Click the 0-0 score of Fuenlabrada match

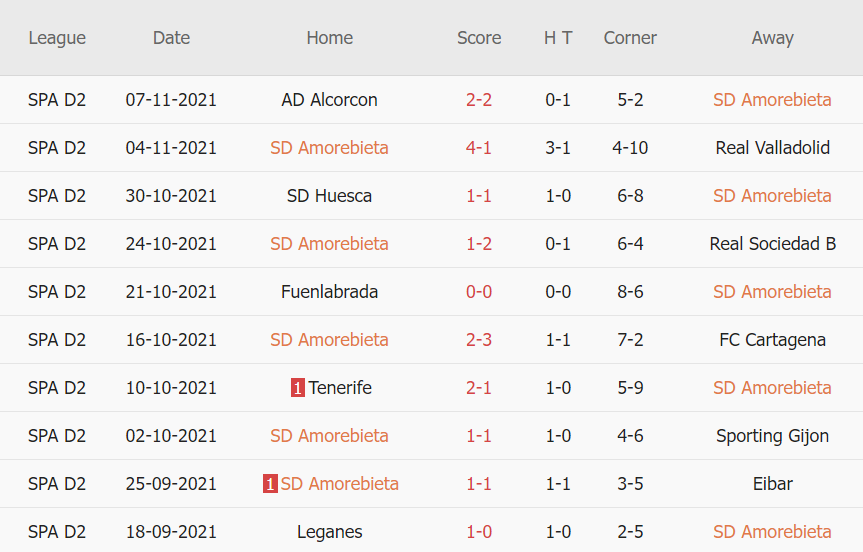pos(479,292)
